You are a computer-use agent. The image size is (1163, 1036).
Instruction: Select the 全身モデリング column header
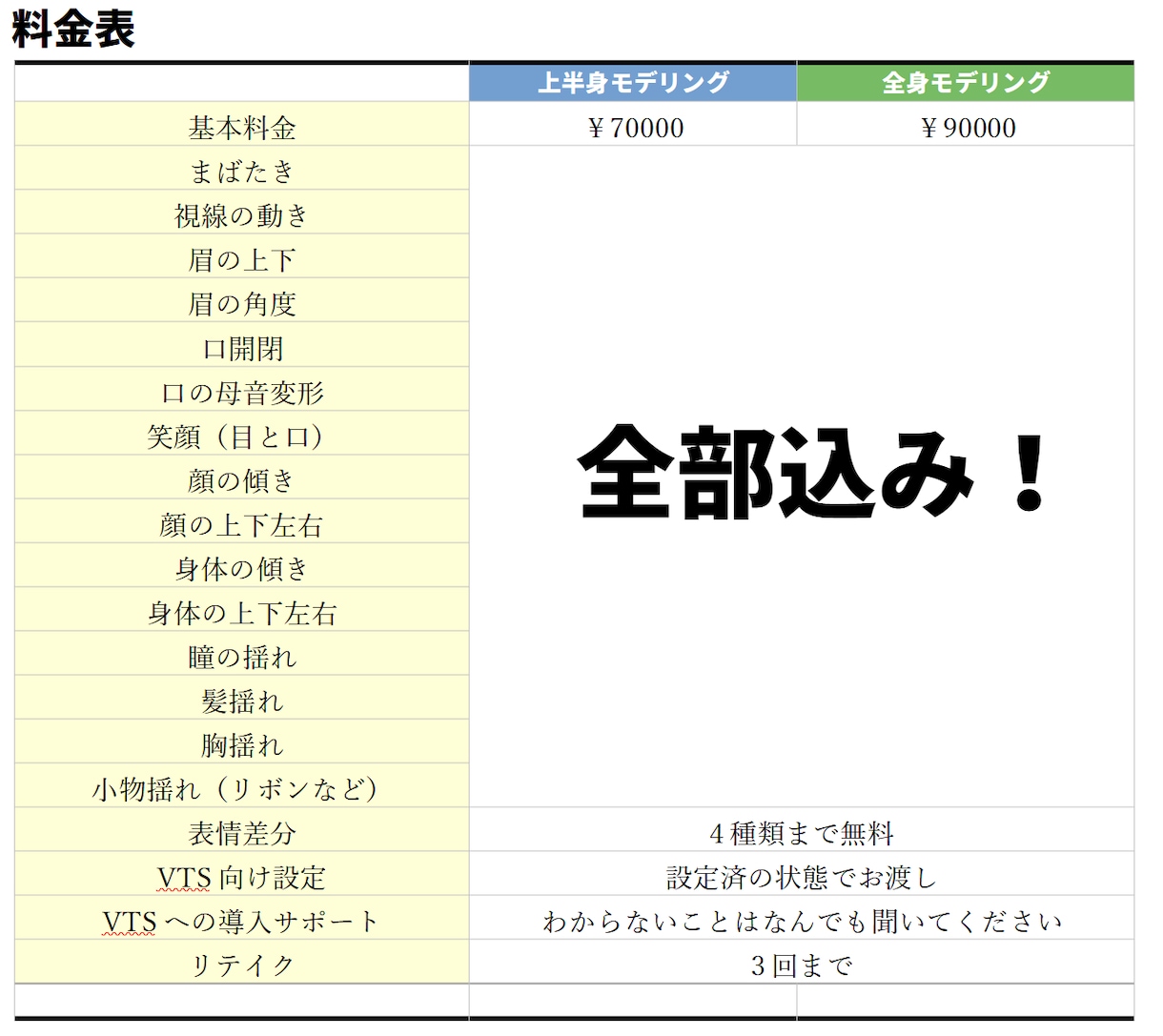[966, 82]
